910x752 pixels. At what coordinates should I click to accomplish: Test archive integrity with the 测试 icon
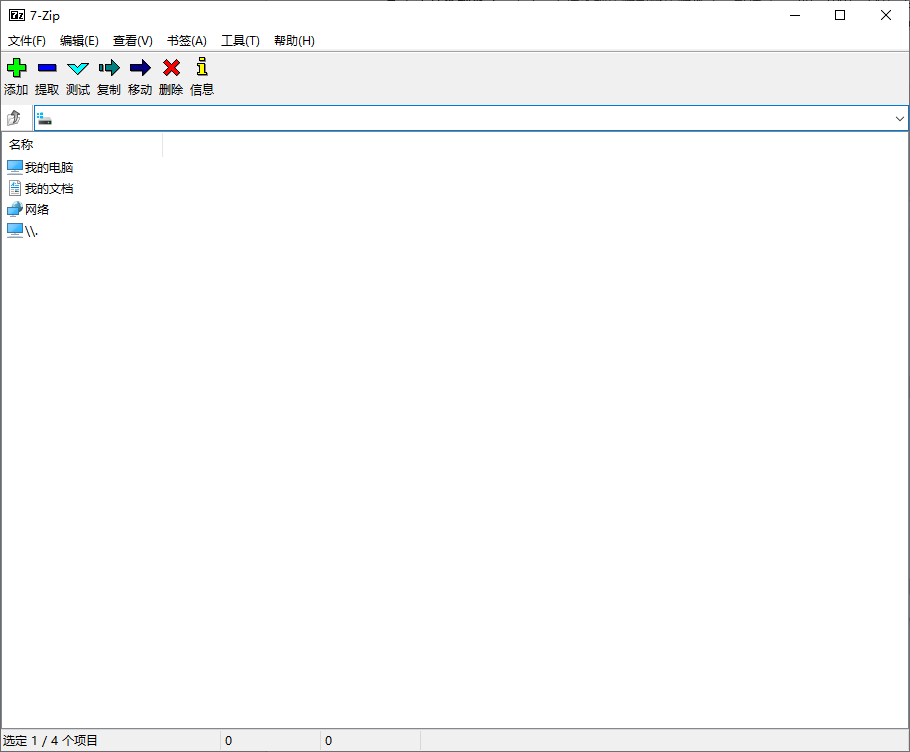77,76
